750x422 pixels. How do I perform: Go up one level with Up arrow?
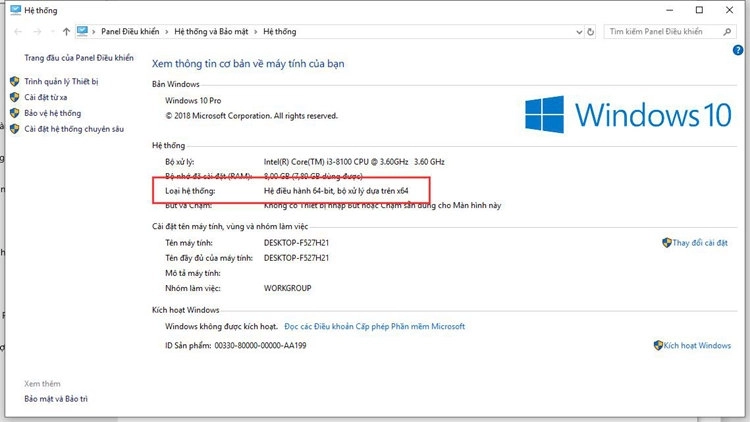click(66, 31)
